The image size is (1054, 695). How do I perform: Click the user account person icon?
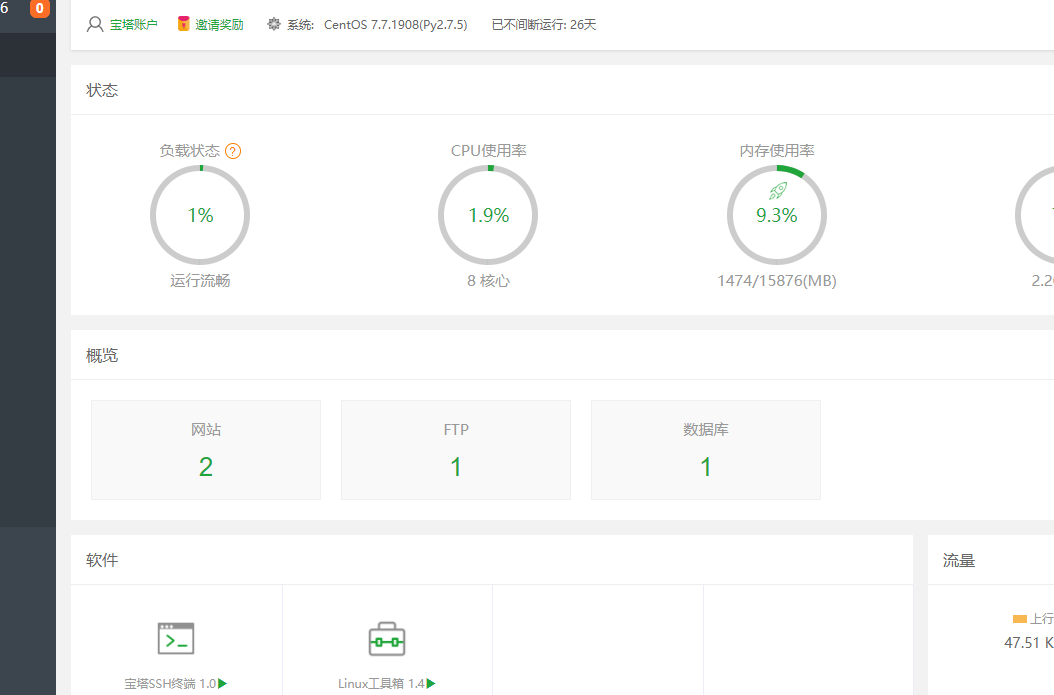pyautogui.click(x=95, y=24)
